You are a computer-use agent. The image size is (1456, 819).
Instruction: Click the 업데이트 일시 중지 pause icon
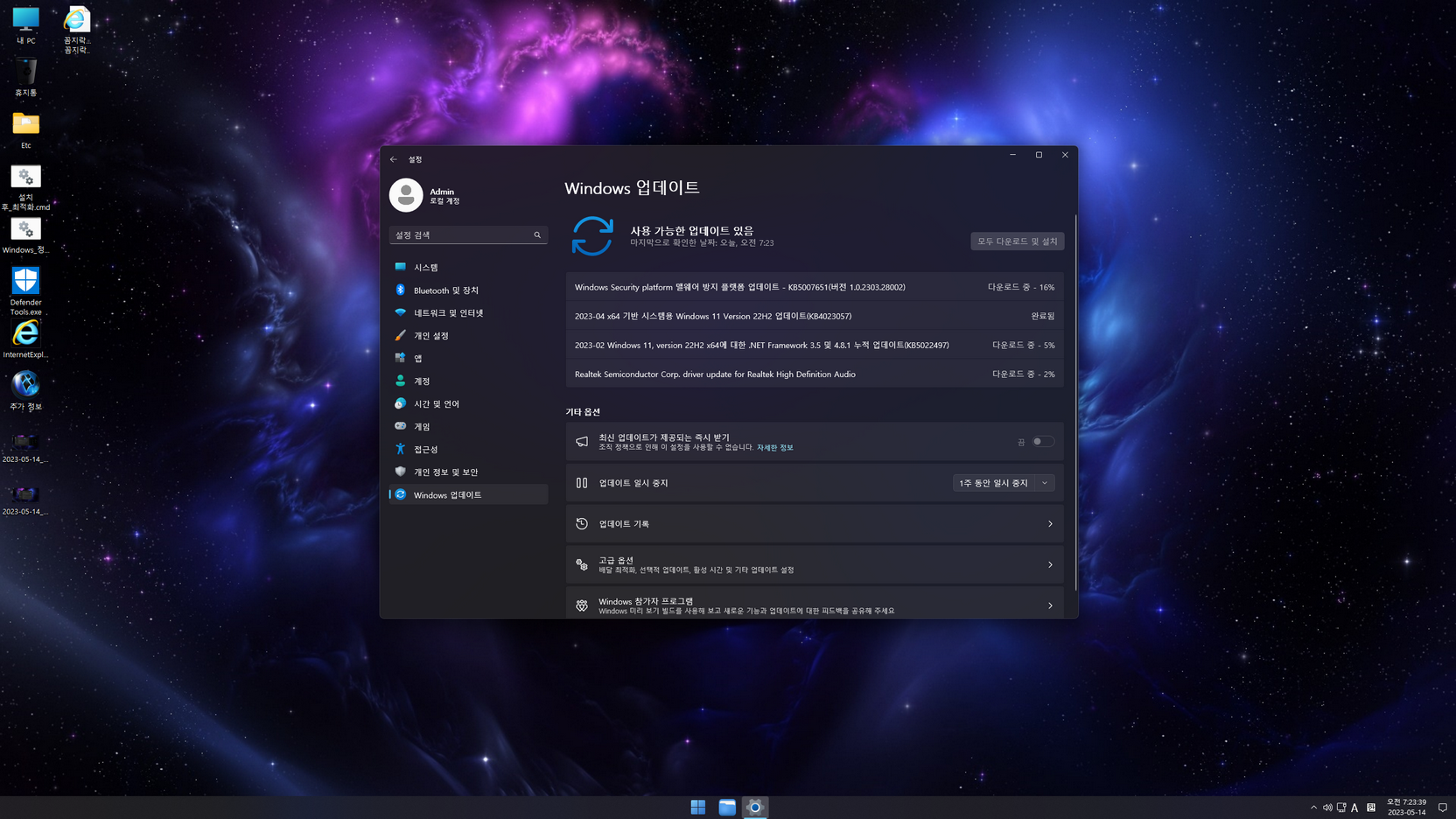(x=582, y=483)
